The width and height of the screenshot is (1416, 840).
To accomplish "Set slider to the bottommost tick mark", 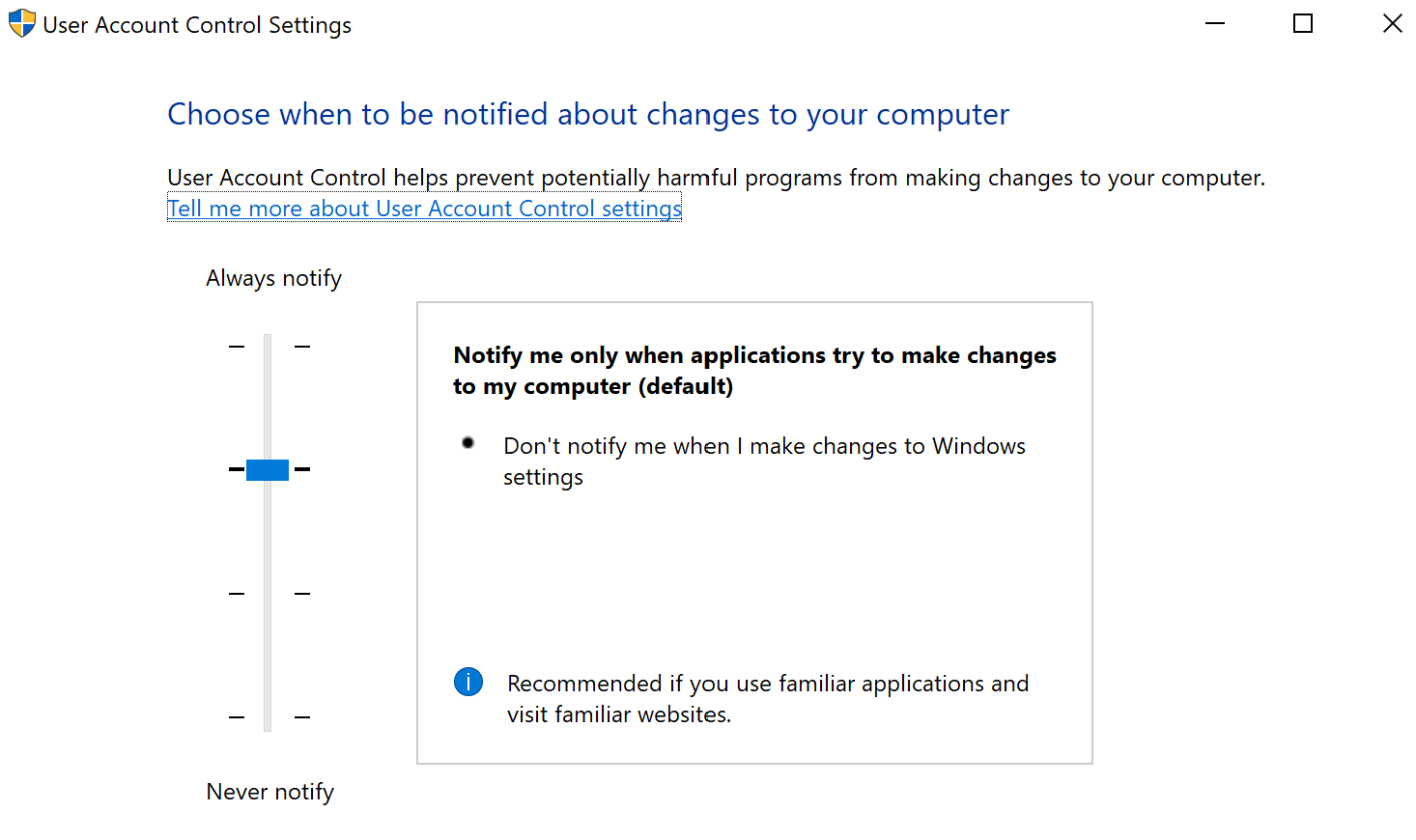I will pyautogui.click(x=268, y=717).
